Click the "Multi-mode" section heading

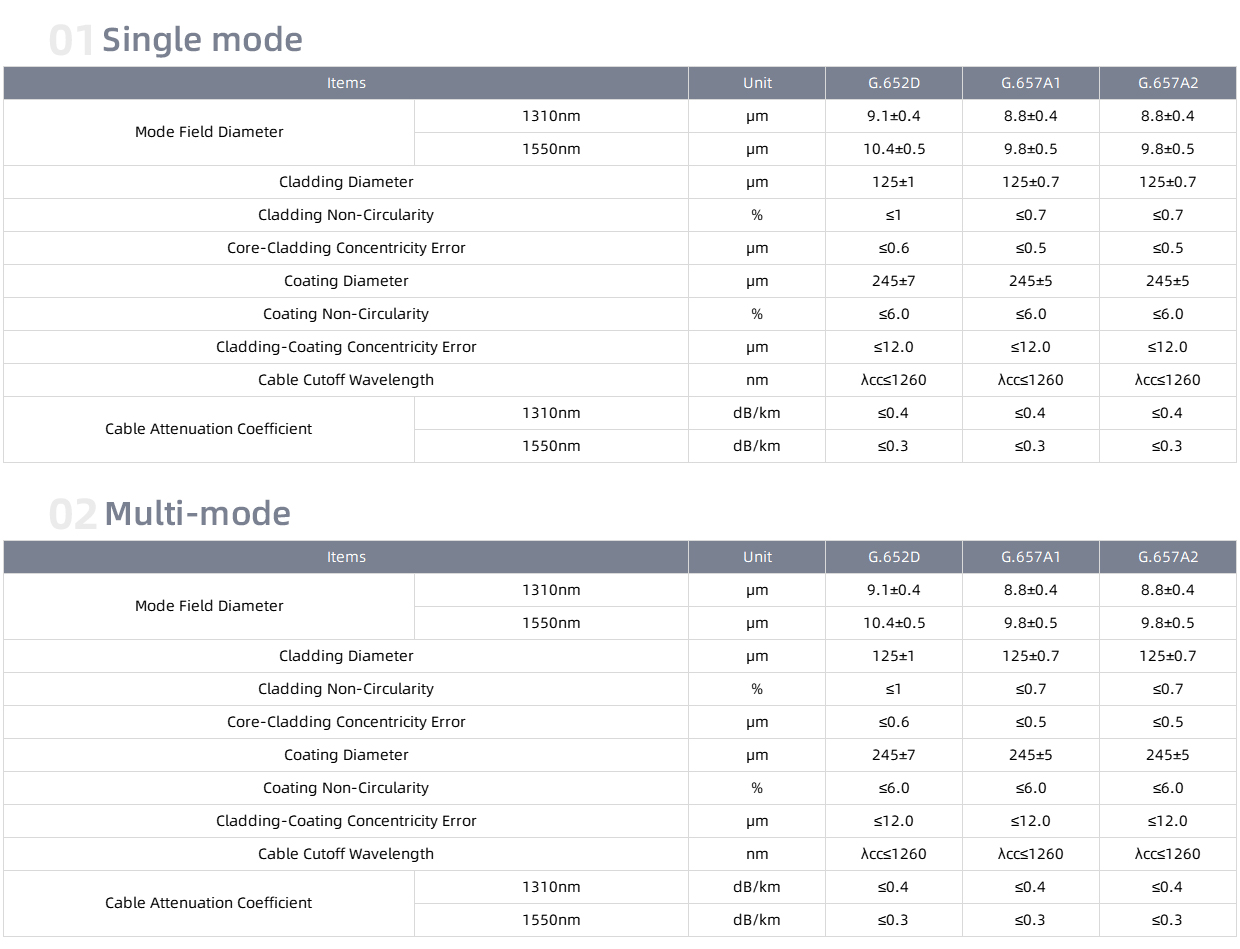[197, 514]
